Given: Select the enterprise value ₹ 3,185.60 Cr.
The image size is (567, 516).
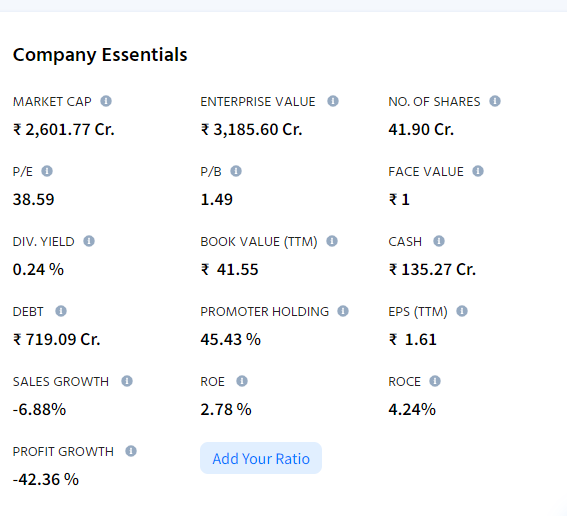Looking at the screenshot, I should click(252, 130).
